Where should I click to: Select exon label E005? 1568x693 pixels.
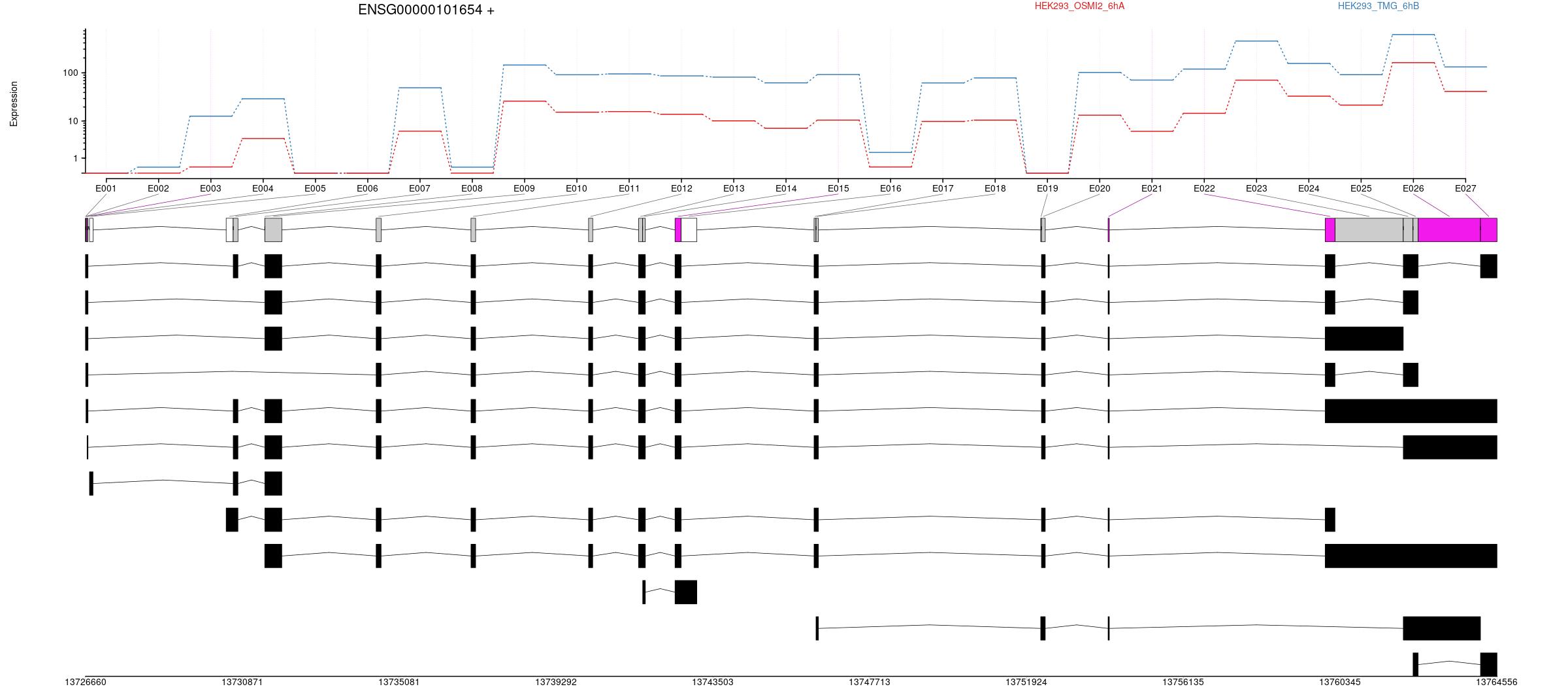(x=315, y=188)
